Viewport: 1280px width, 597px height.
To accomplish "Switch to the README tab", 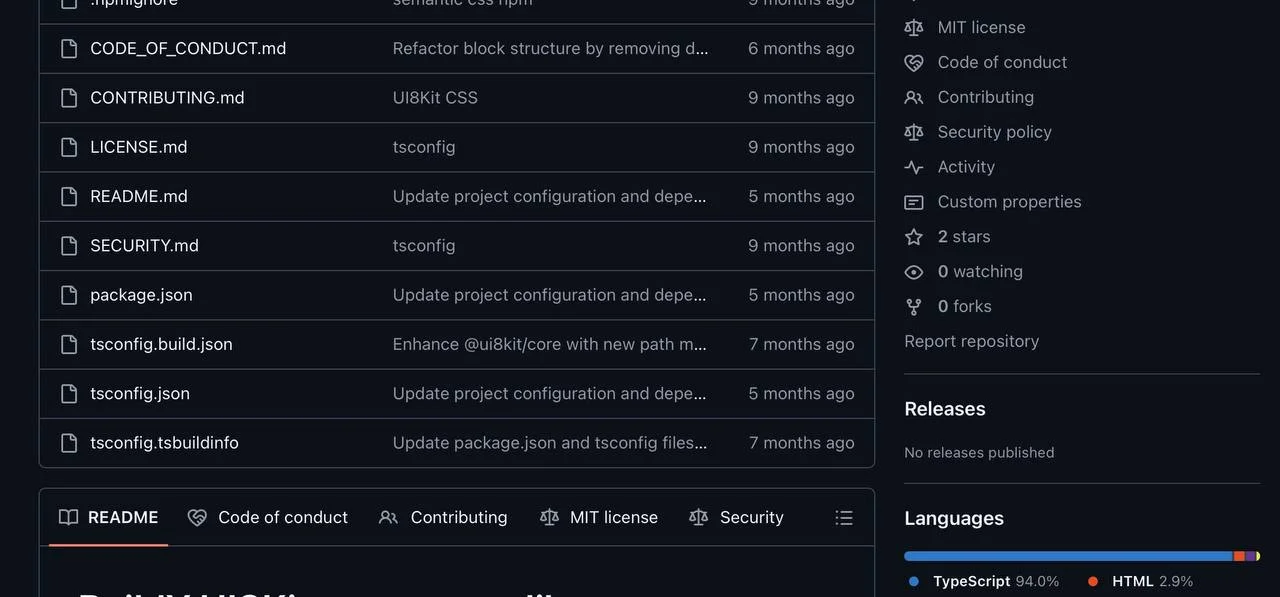I will click(109, 517).
